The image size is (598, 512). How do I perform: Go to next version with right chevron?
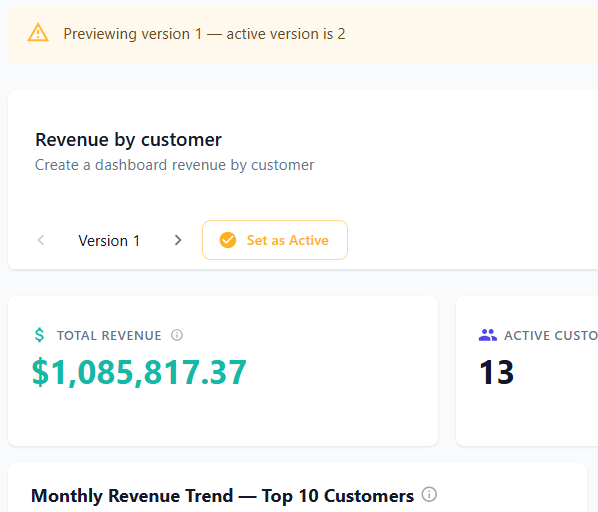(178, 240)
